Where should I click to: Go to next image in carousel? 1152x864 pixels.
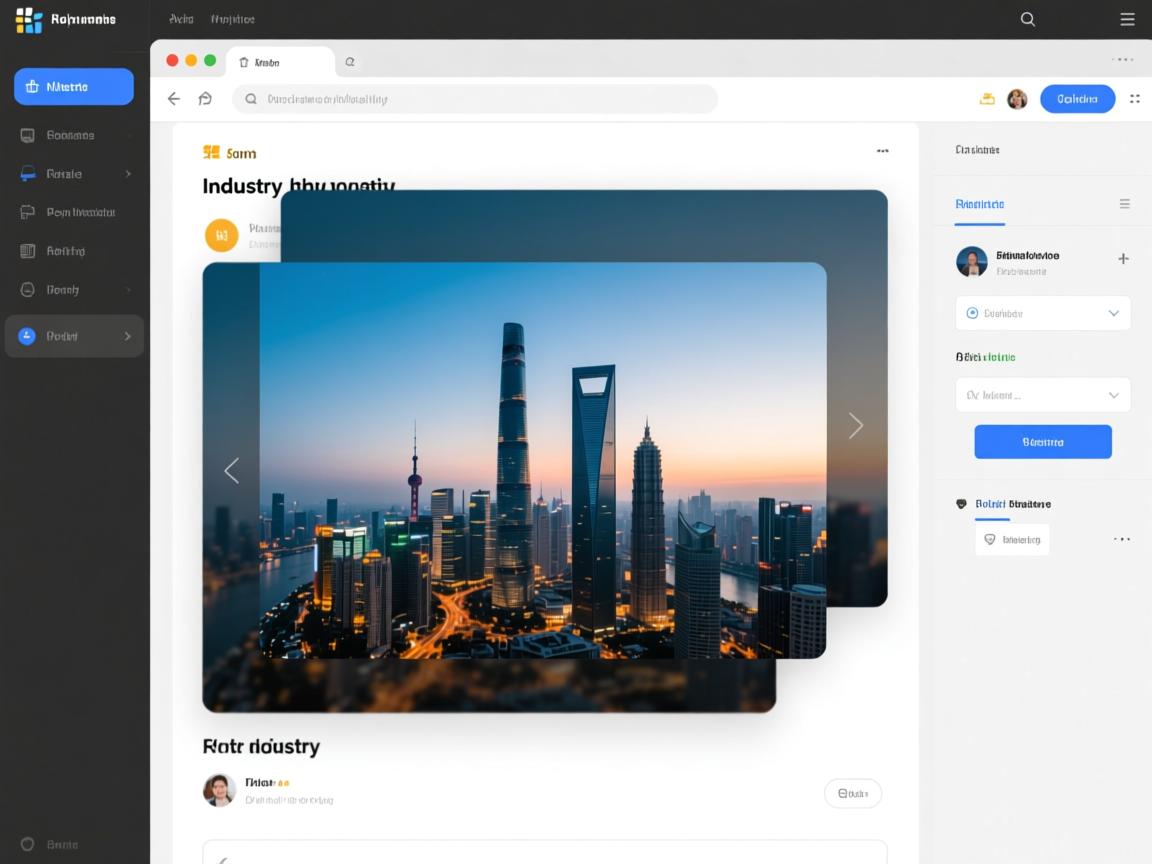pos(855,426)
